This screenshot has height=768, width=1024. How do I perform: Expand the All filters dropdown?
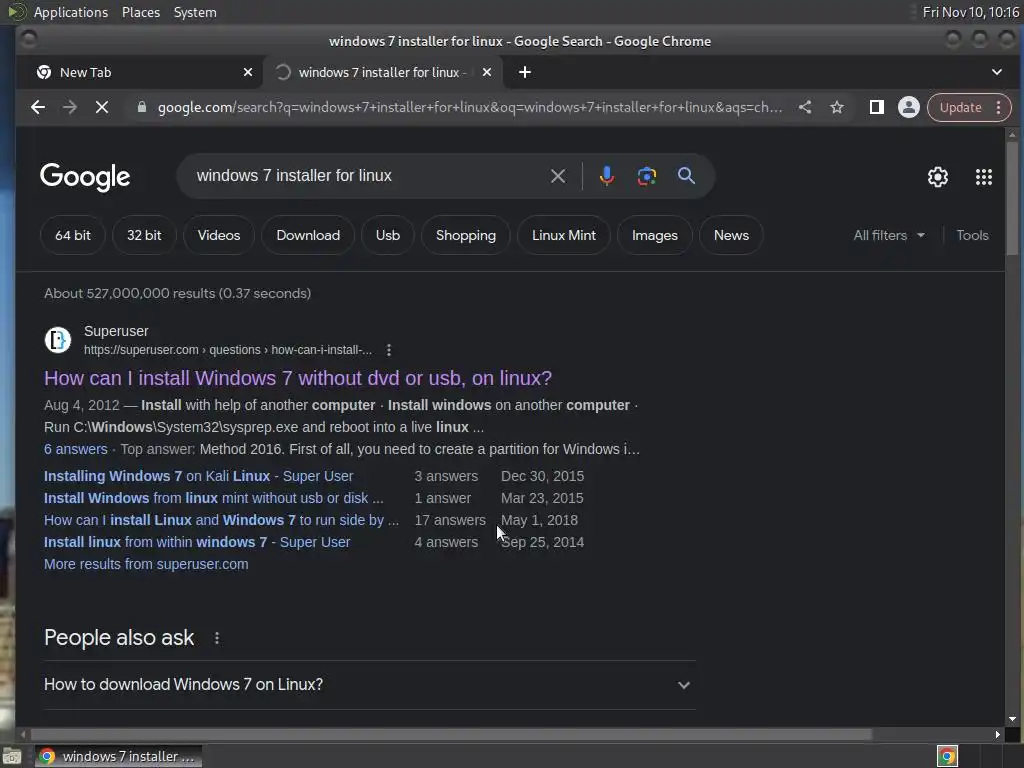(x=889, y=235)
